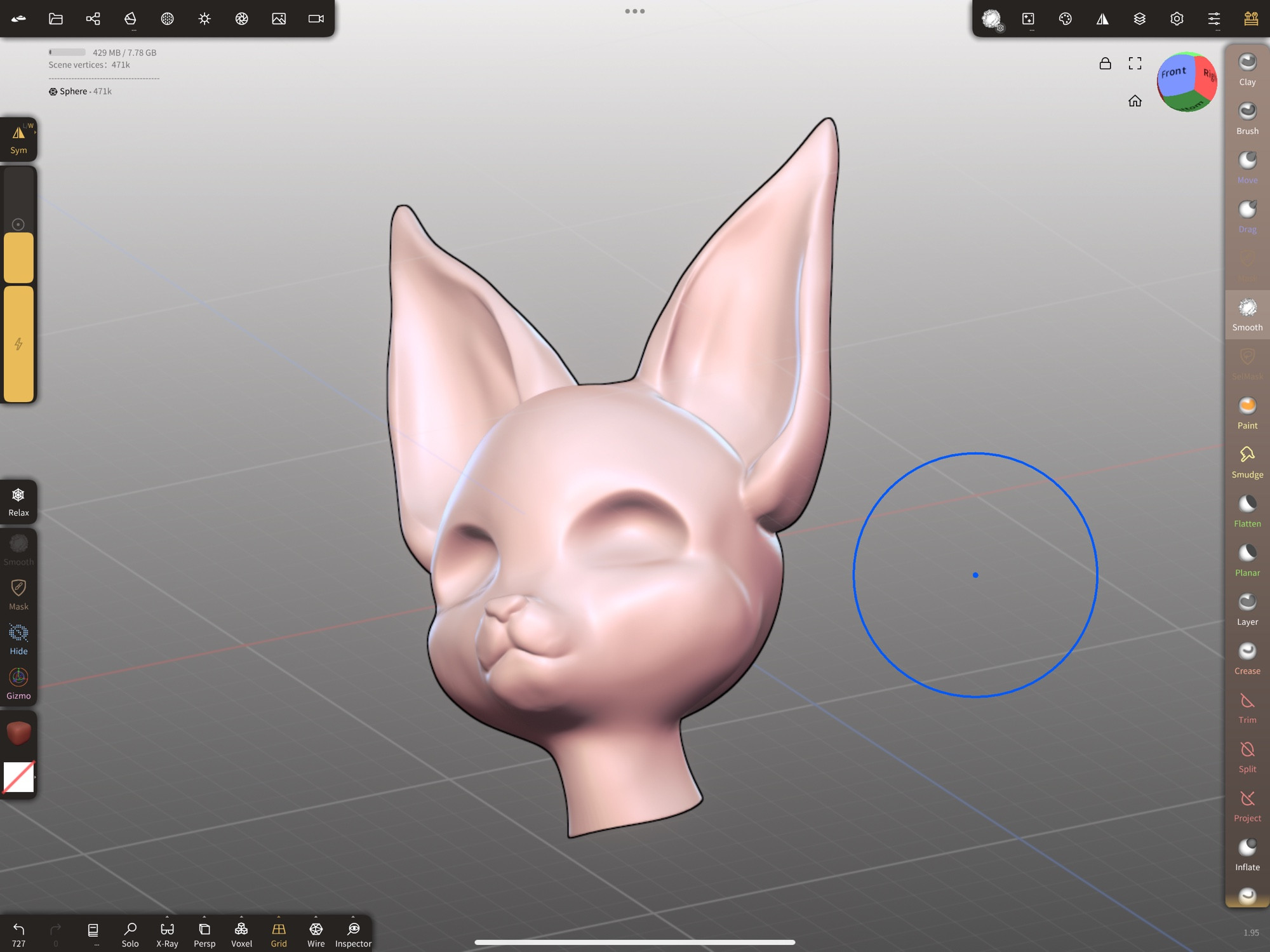Open the alpha none swatch
The image size is (1270, 952).
pyautogui.click(x=18, y=777)
